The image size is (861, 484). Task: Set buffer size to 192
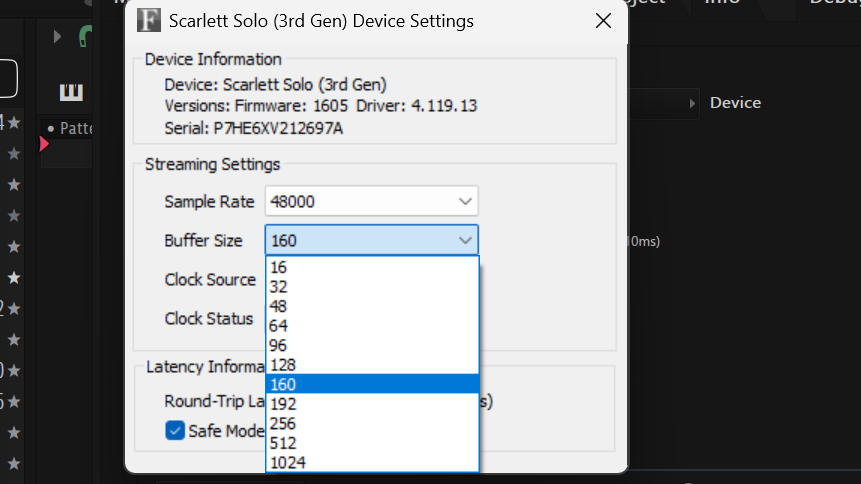point(372,404)
